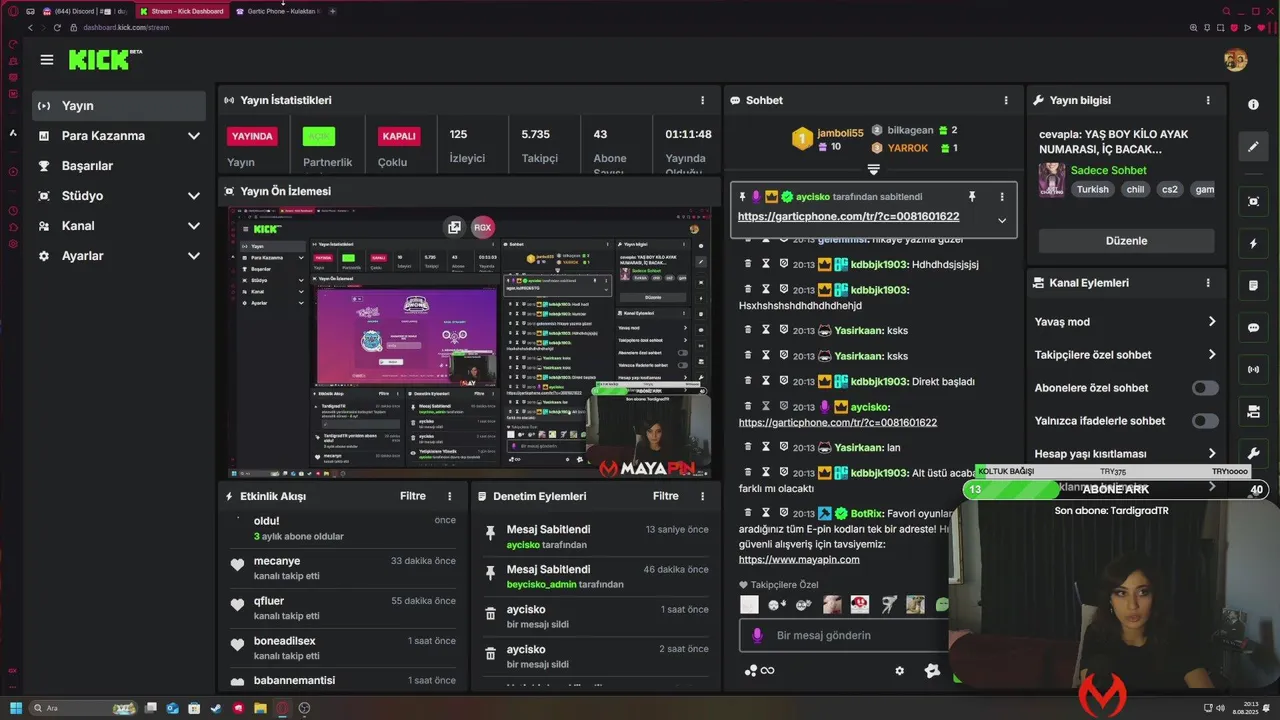The width and height of the screenshot is (1280, 720).
Task: Open the wrench icon in right sidebar
Action: (1254, 453)
